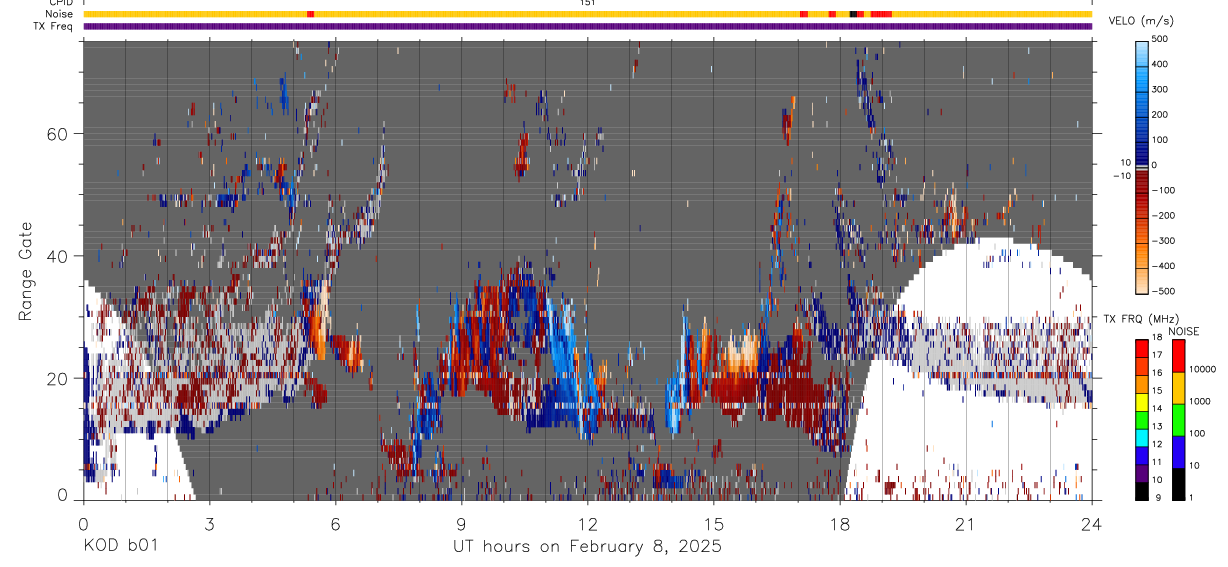Click the "12" tick on the UT hours axis
Screen dimensions: 1228x567
coord(588,523)
